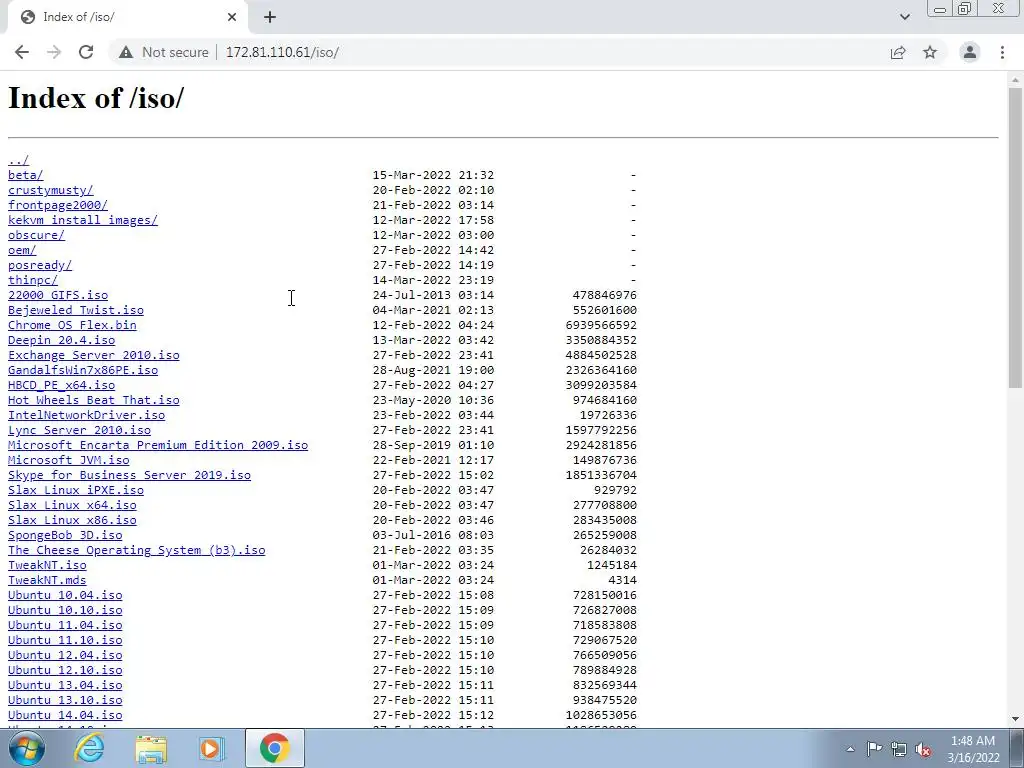This screenshot has width=1024, height=768.
Task: Download Hot_Wheels_Beat_That.iso
Action: (x=93, y=400)
